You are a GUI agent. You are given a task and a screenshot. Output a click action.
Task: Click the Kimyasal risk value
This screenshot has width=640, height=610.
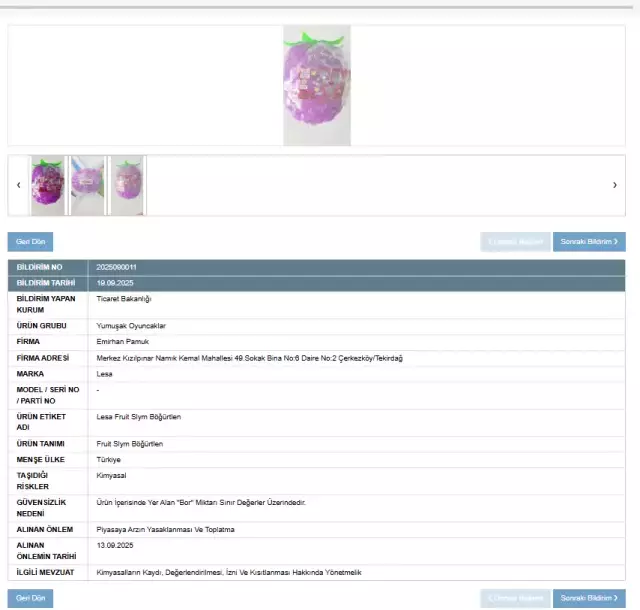point(111,475)
